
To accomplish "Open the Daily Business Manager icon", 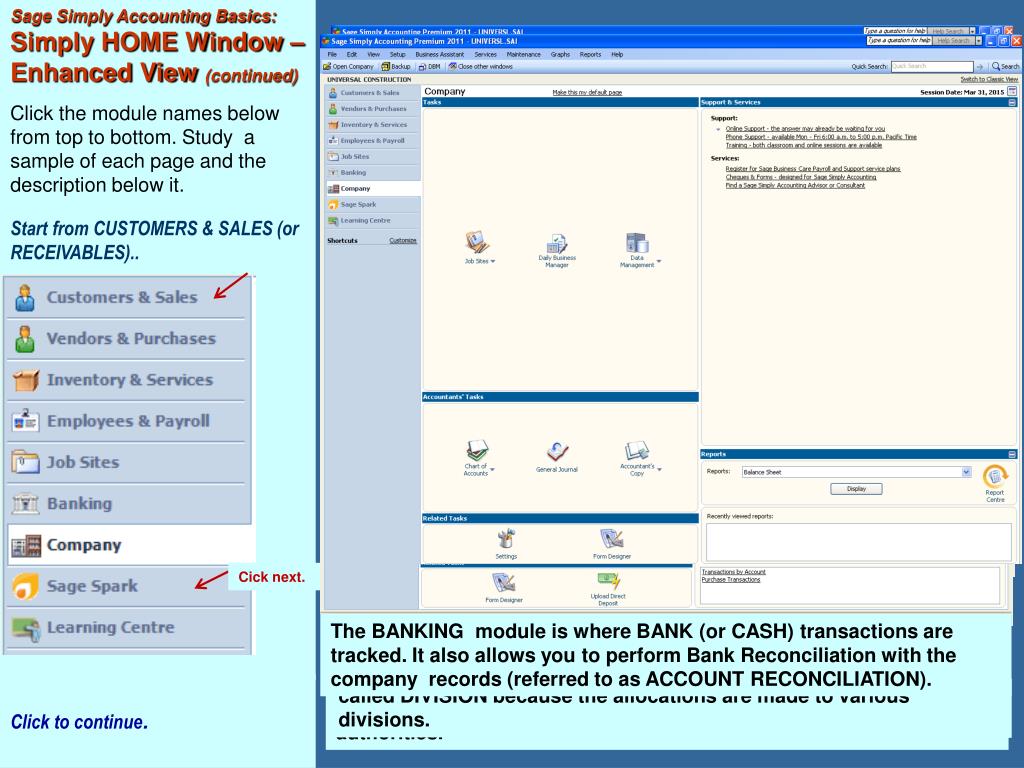I will pyautogui.click(x=556, y=244).
